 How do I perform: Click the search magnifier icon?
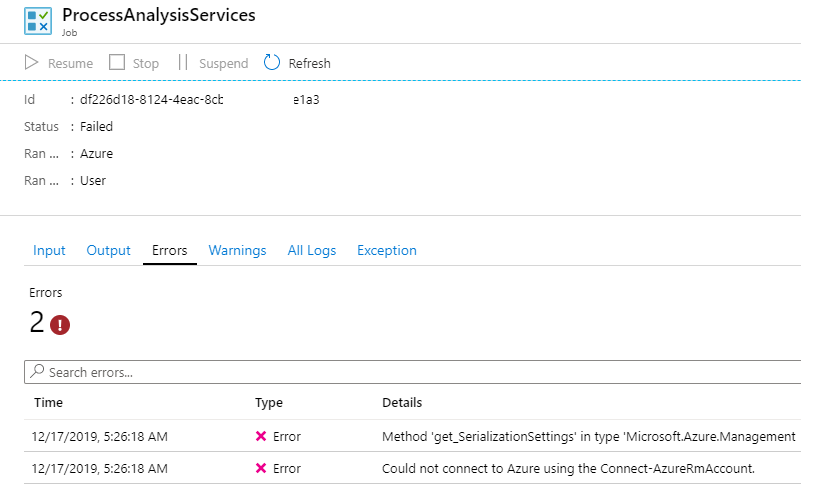(37, 371)
